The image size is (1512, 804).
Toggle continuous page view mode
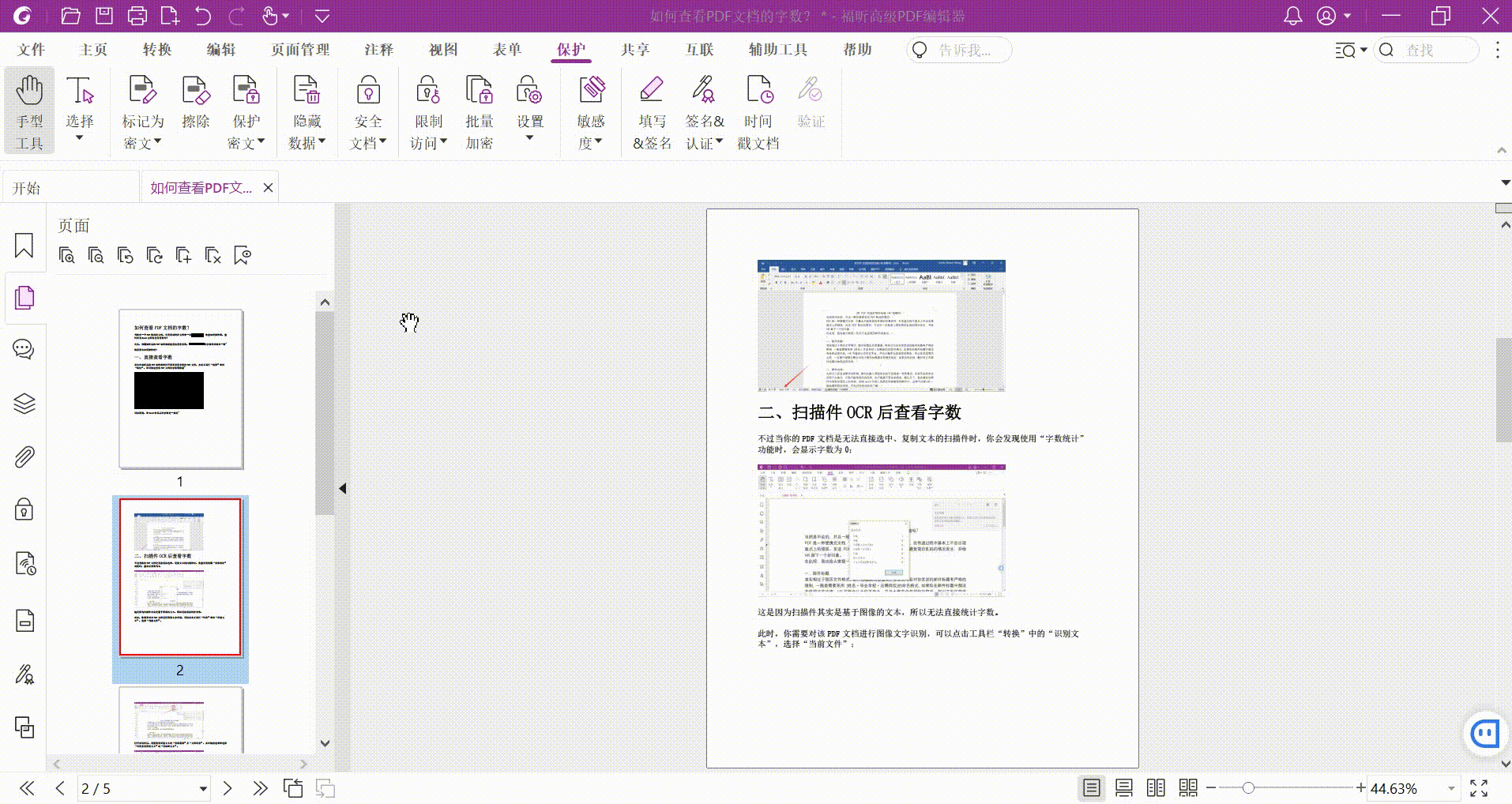click(x=1123, y=787)
